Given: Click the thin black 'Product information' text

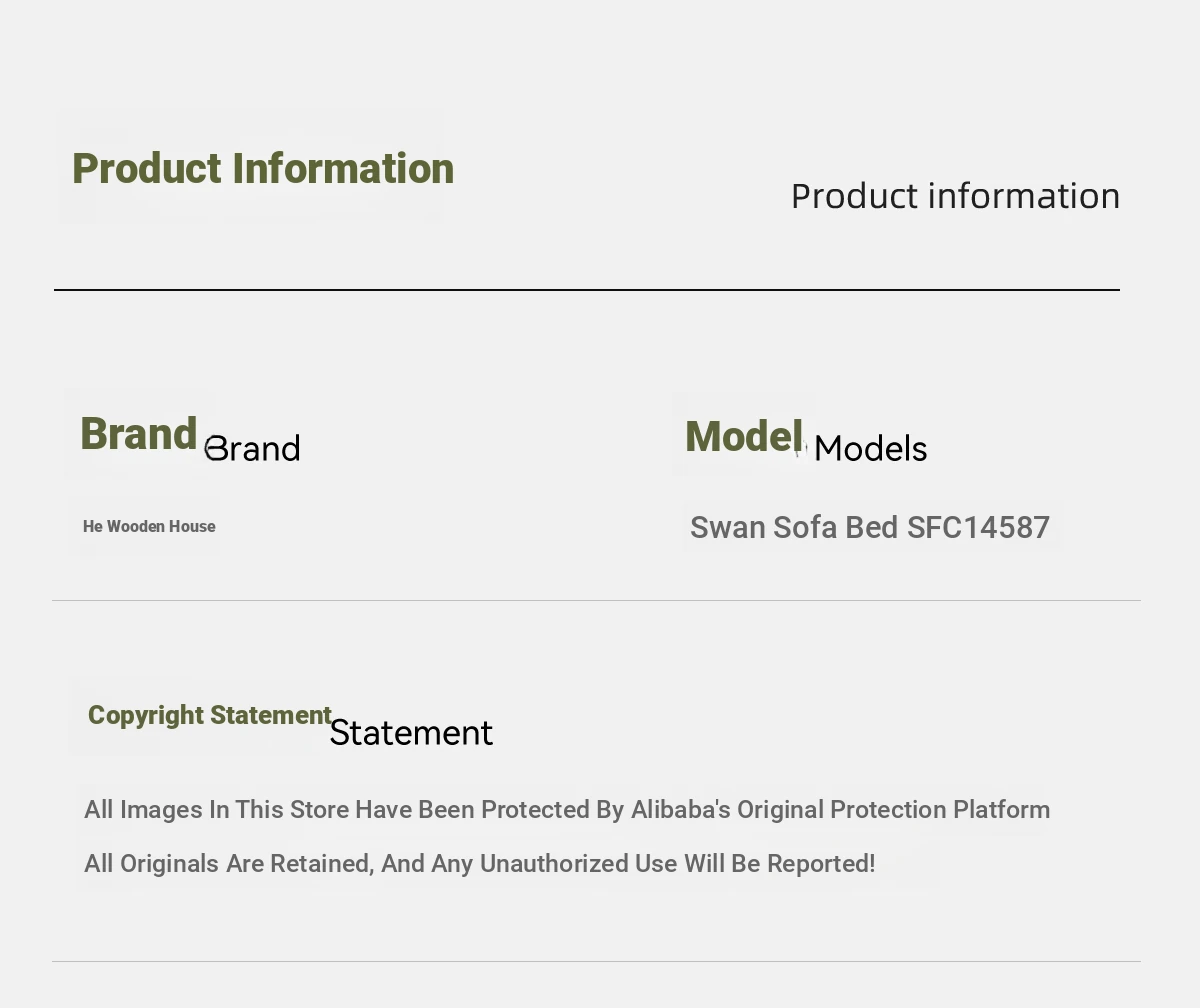Looking at the screenshot, I should 955,196.
